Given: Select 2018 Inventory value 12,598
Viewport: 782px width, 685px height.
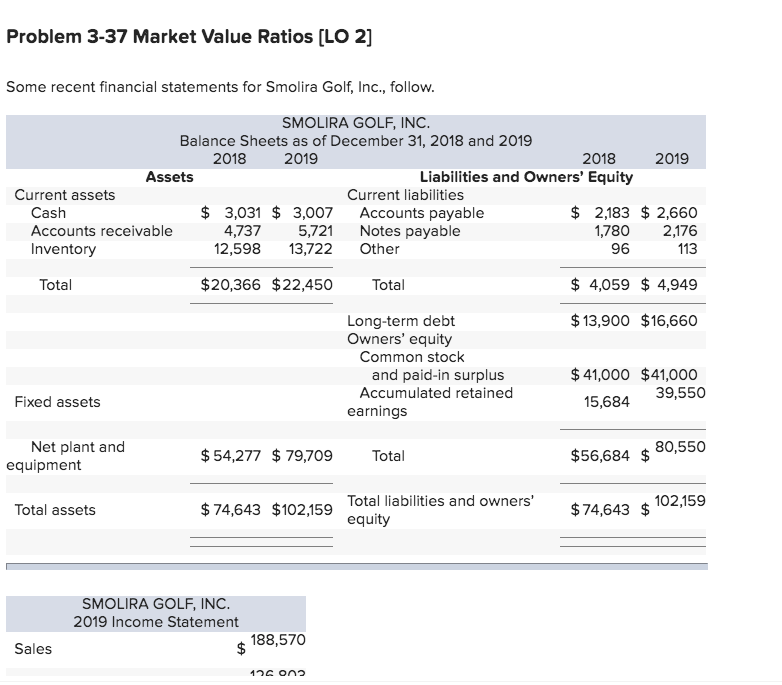Looking at the screenshot, I should click(x=237, y=249).
